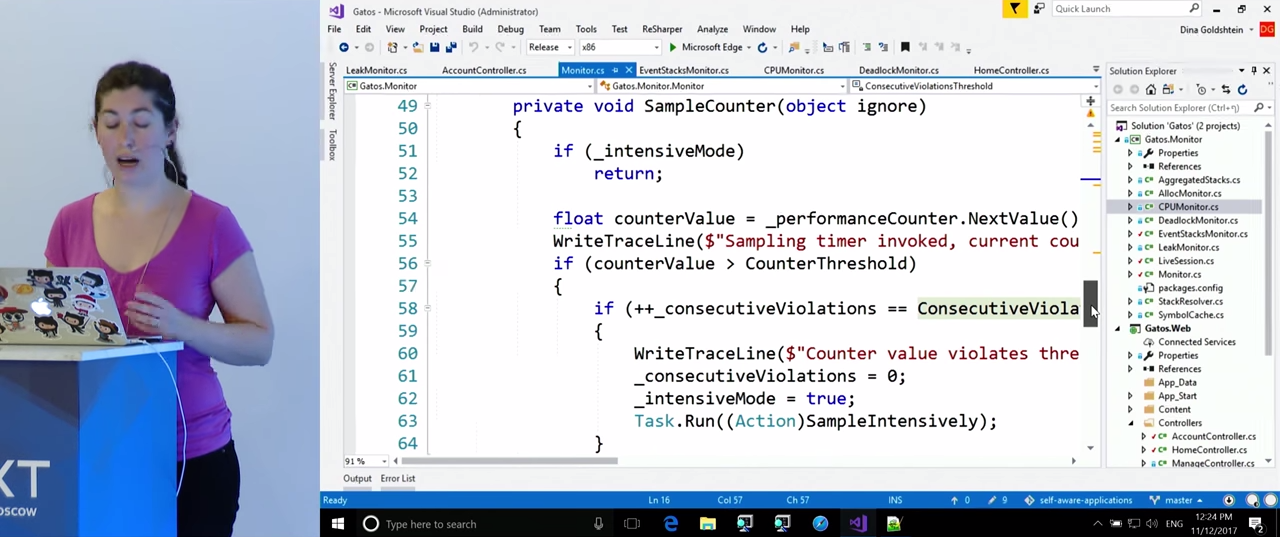Open File Explorer from the taskbar
Image resolution: width=1280 pixels, height=537 pixels.
pyautogui.click(x=707, y=524)
